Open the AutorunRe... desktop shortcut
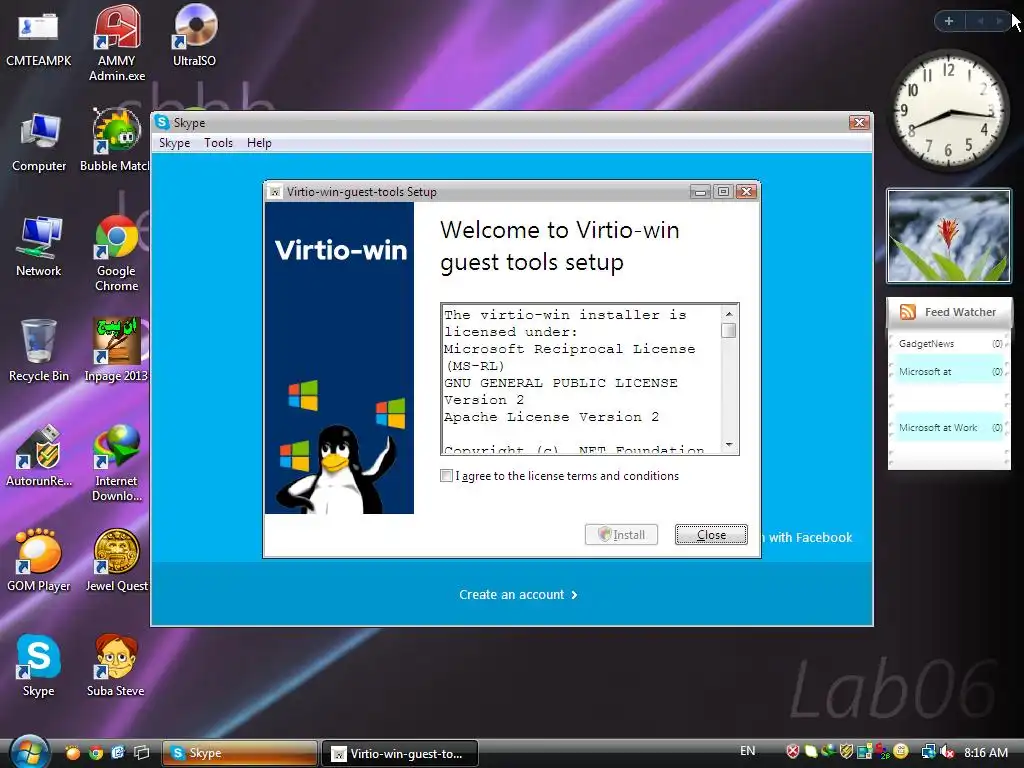This screenshot has height=768, width=1024. [x=39, y=456]
